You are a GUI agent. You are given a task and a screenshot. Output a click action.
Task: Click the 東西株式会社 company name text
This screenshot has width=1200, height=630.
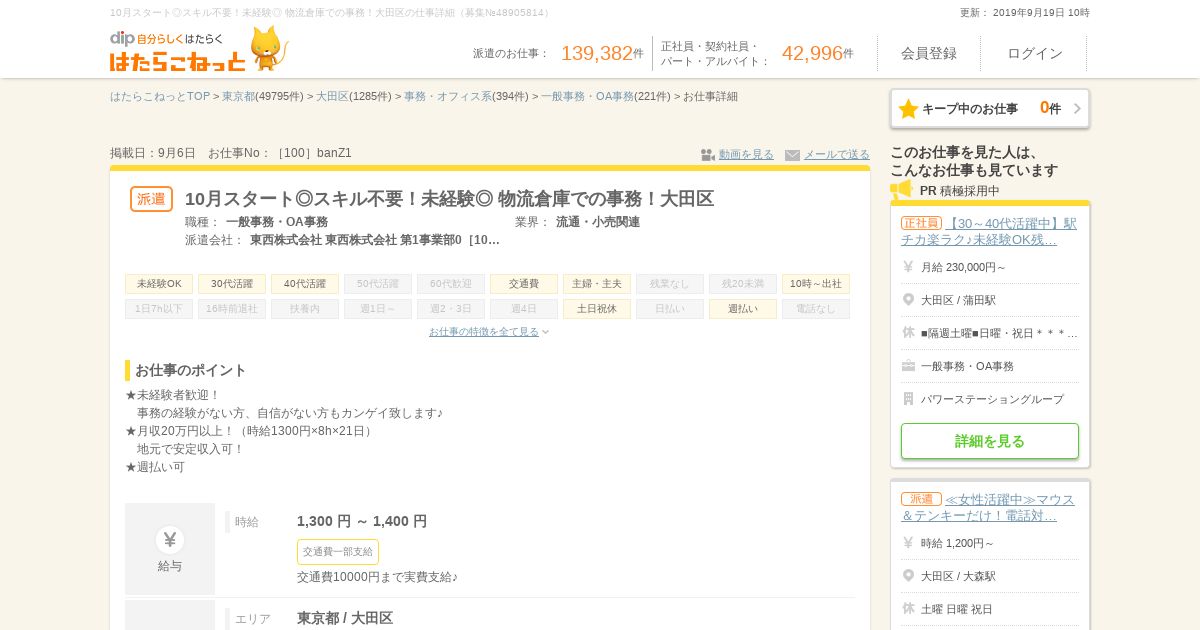tap(375, 240)
